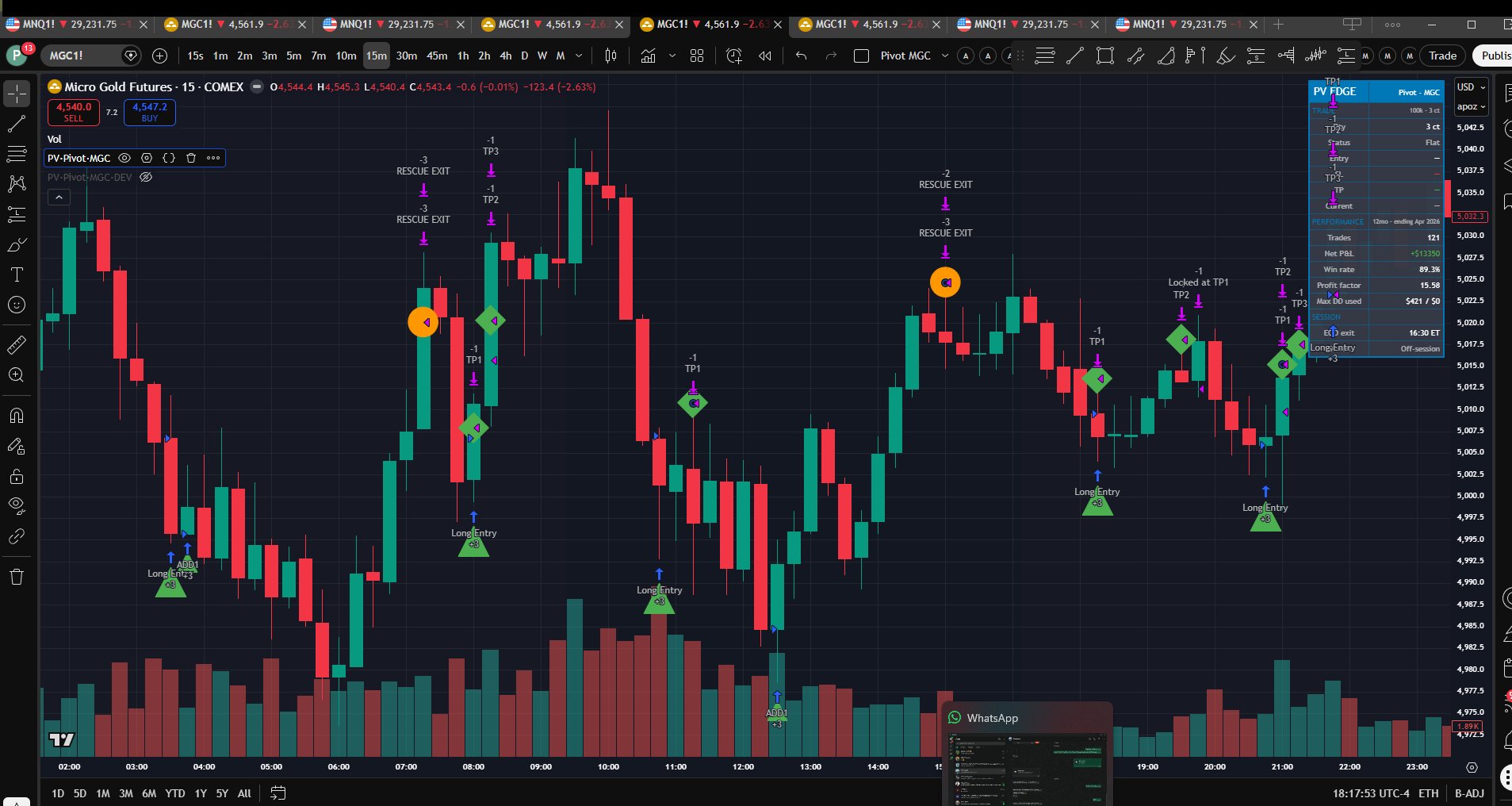
Task: Select the highlighter tool in favorites toolbar
Action: point(1225,56)
